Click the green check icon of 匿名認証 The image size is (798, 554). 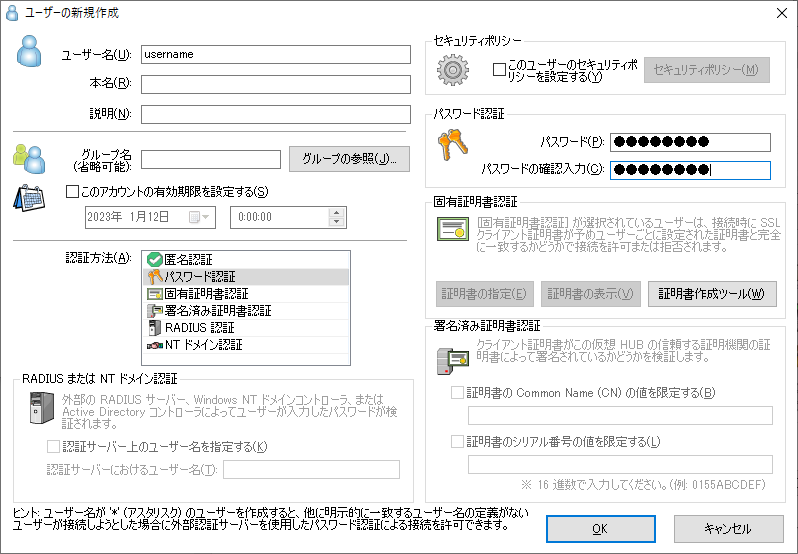click(x=154, y=259)
